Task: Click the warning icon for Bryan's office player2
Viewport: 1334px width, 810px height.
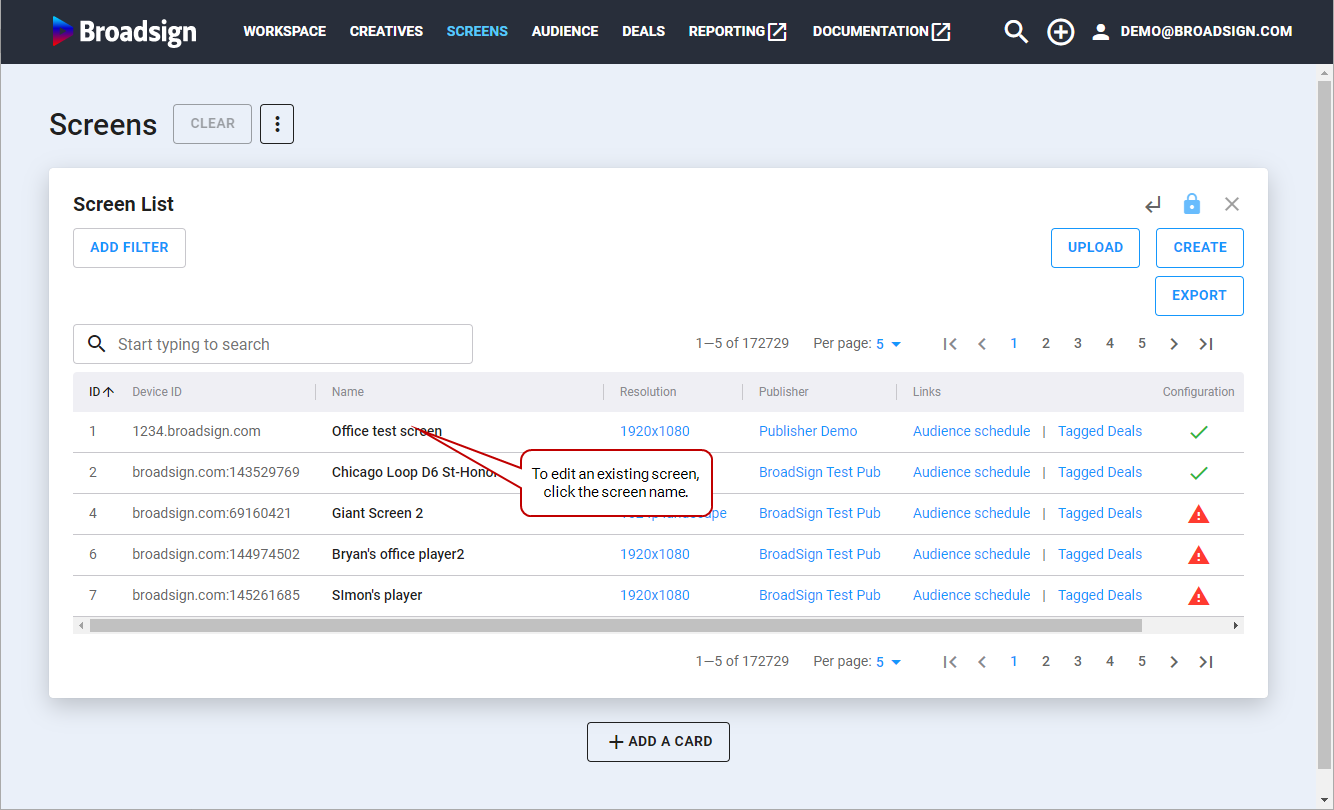Action: coord(1199,555)
